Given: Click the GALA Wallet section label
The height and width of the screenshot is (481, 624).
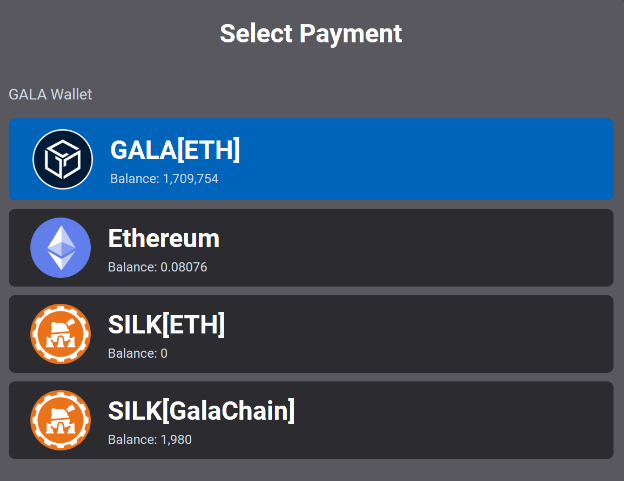Looking at the screenshot, I should (x=51, y=94).
